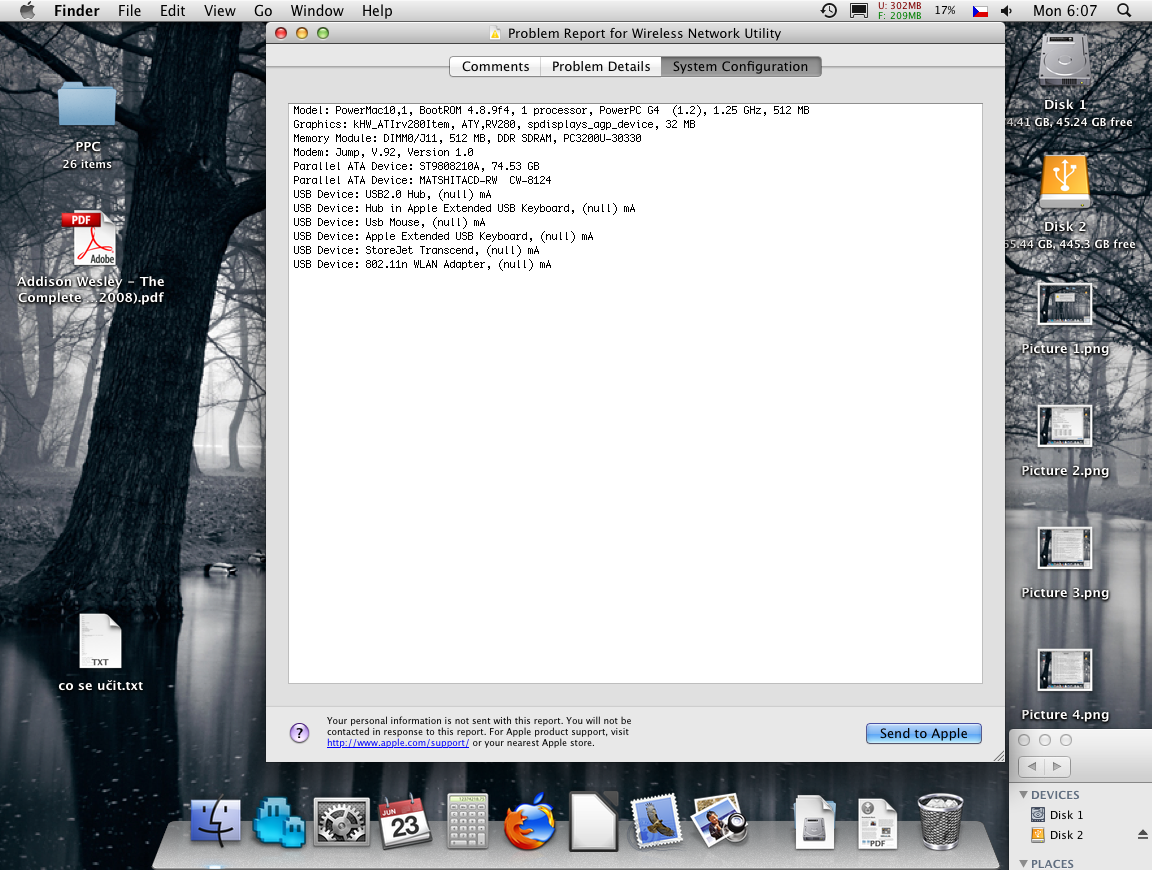
Task: Click the help question mark button
Action: pyautogui.click(x=300, y=733)
